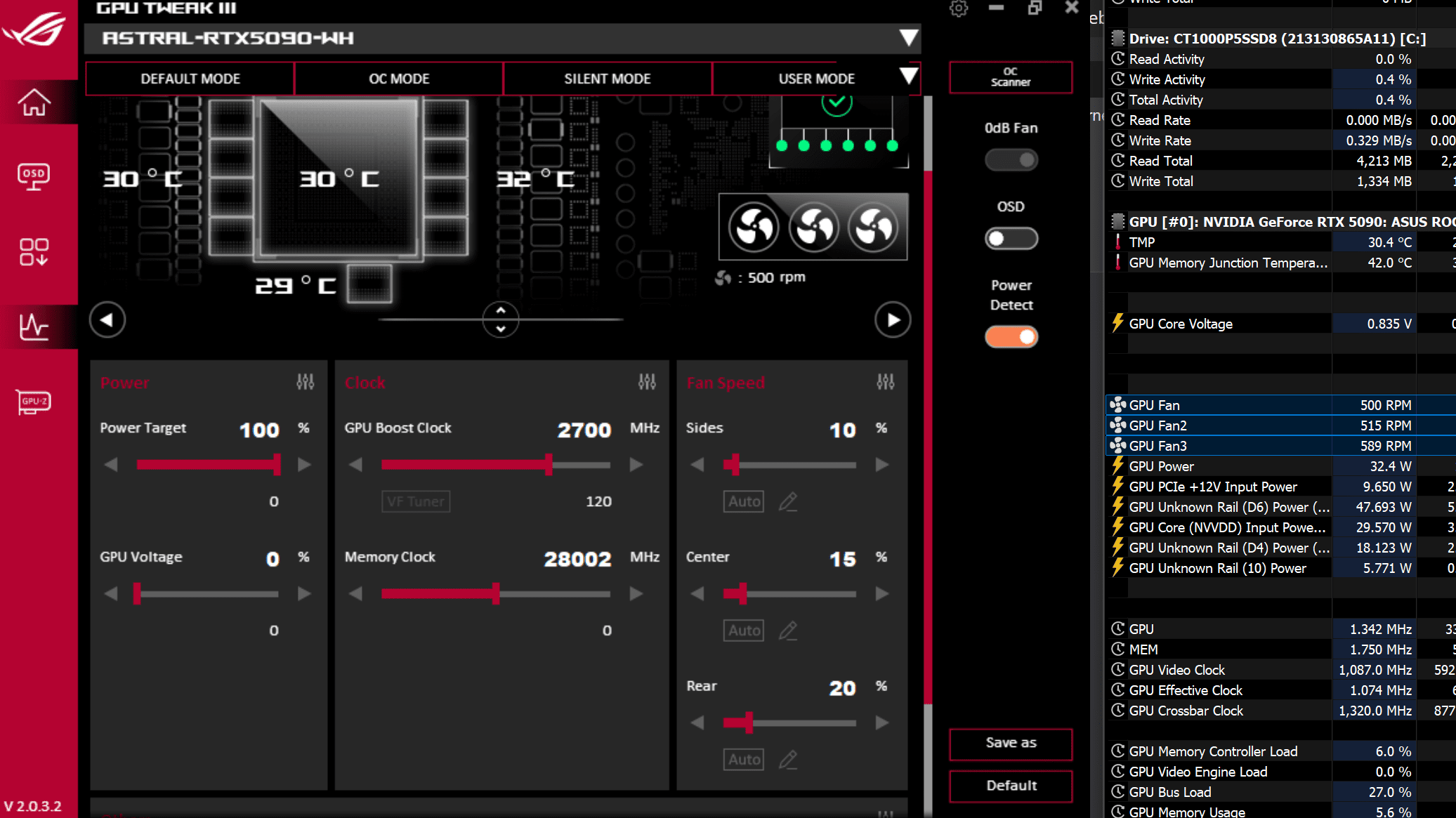This screenshot has height=818, width=1456.
Task: Disable the Power Detect toggle
Action: 1011,337
